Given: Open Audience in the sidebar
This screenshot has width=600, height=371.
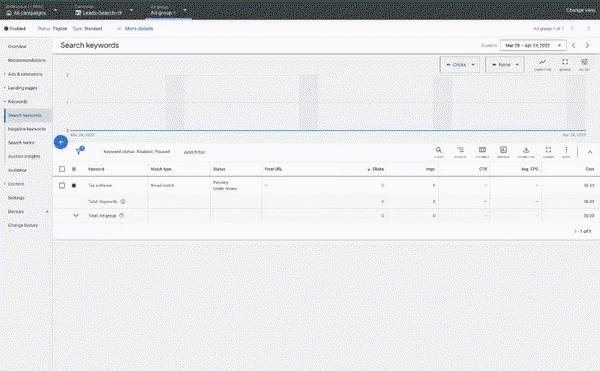Looking at the screenshot, I should [17, 170].
